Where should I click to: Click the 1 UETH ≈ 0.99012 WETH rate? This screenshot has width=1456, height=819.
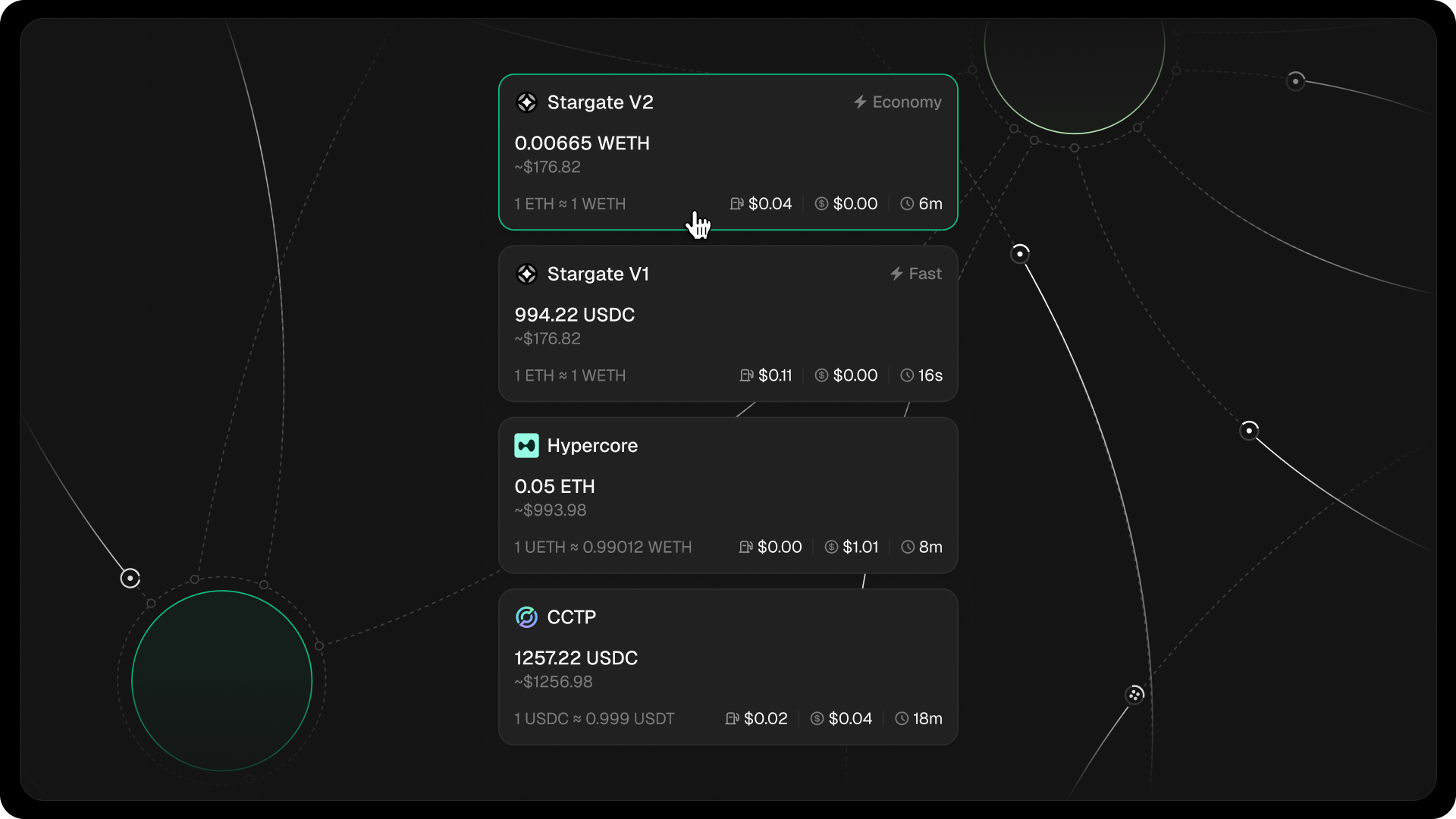pos(603,547)
